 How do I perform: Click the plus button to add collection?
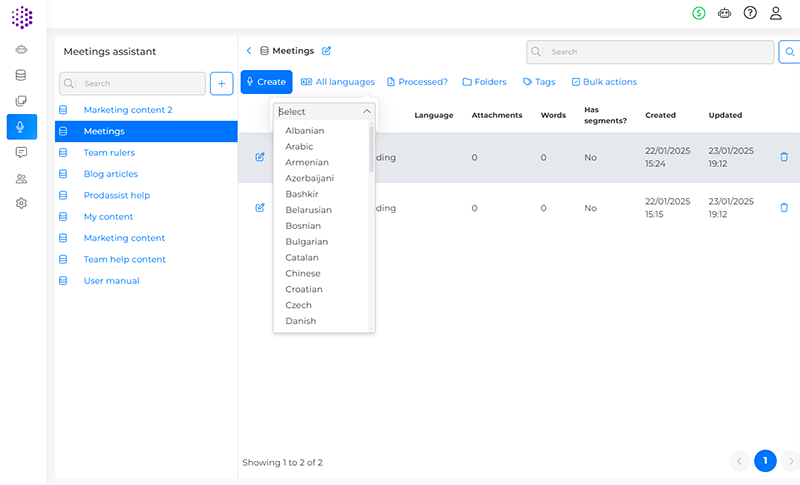pos(221,83)
